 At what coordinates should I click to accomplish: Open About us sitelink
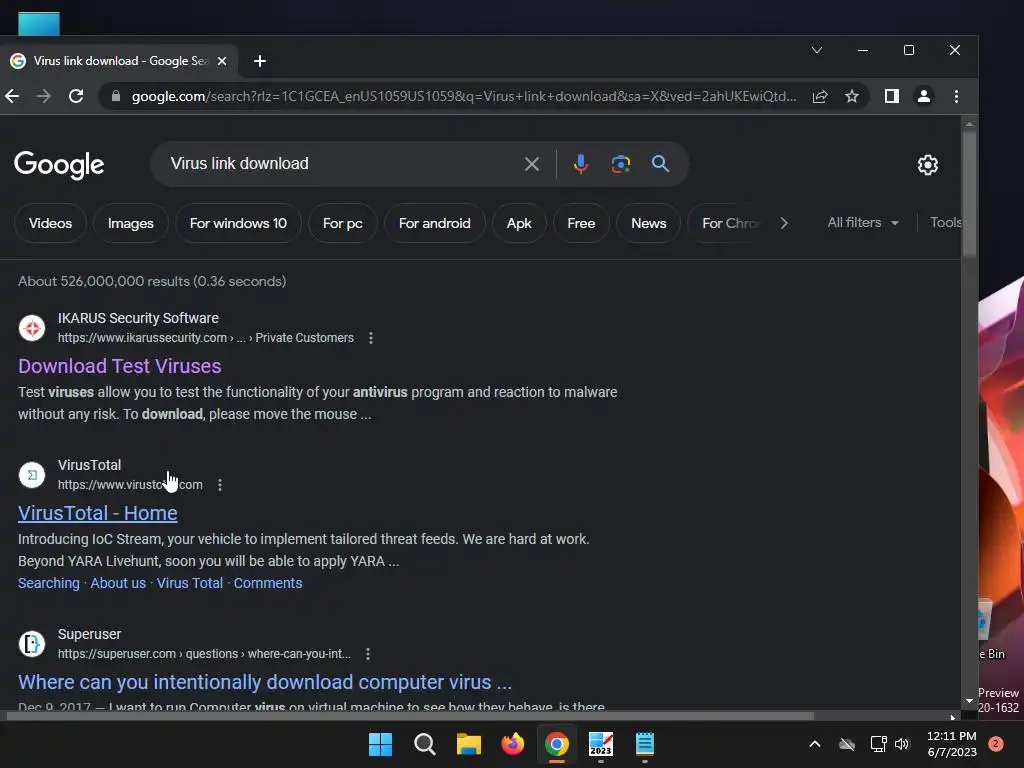(118, 583)
